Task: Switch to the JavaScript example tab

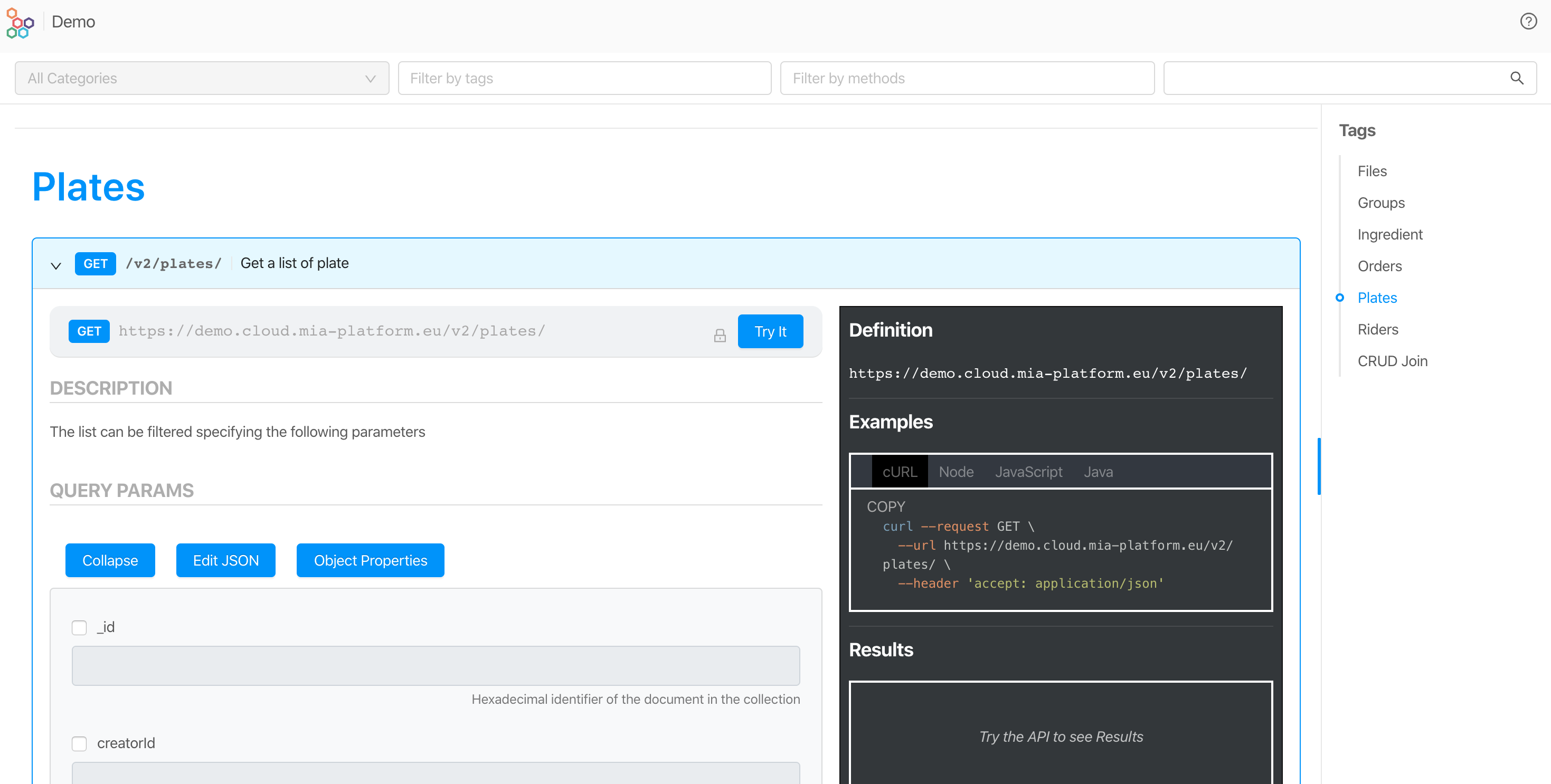Action: (x=1028, y=472)
